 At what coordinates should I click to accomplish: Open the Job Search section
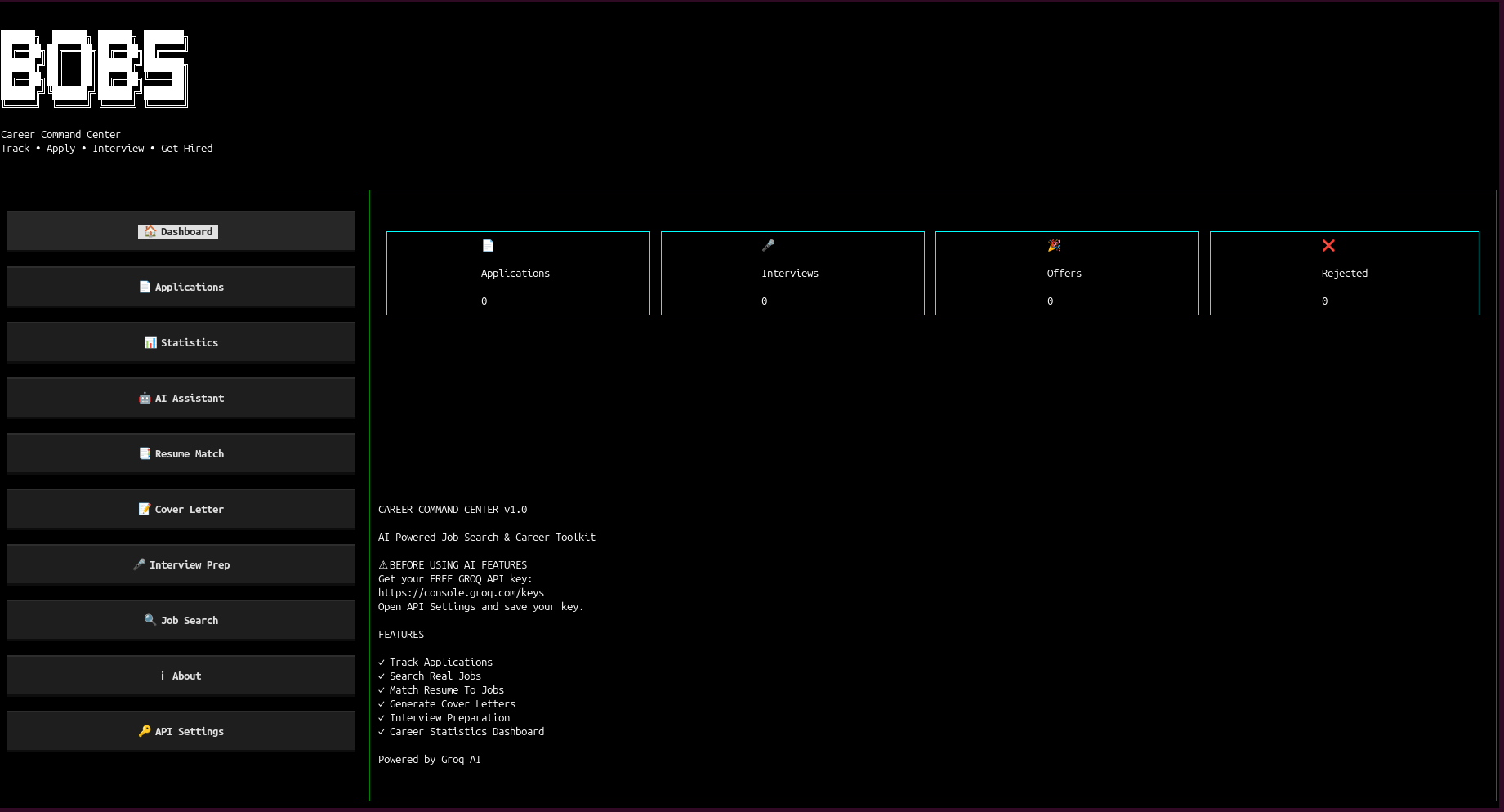click(x=181, y=620)
